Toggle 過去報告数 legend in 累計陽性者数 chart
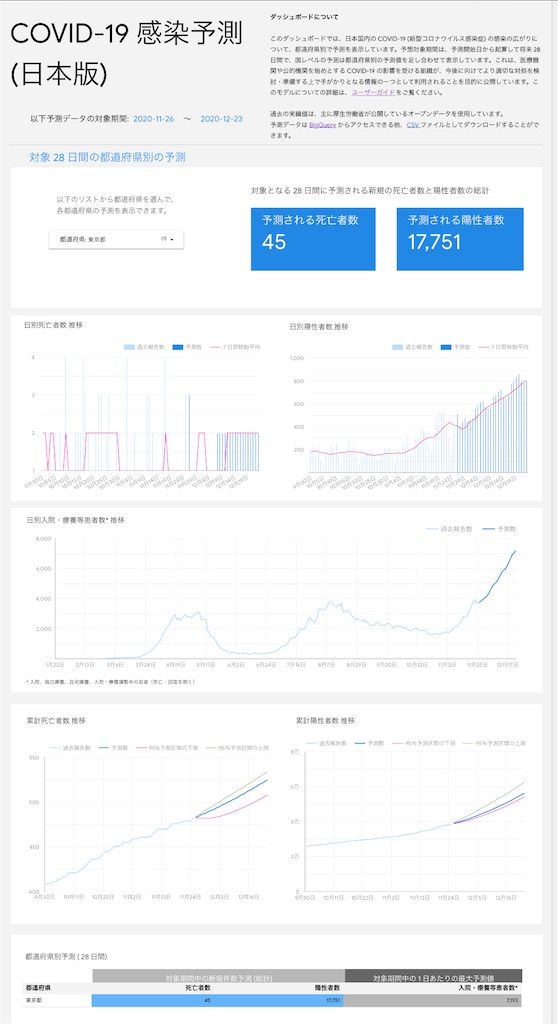The height and width of the screenshot is (1024, 559). [x=327, y=743]
